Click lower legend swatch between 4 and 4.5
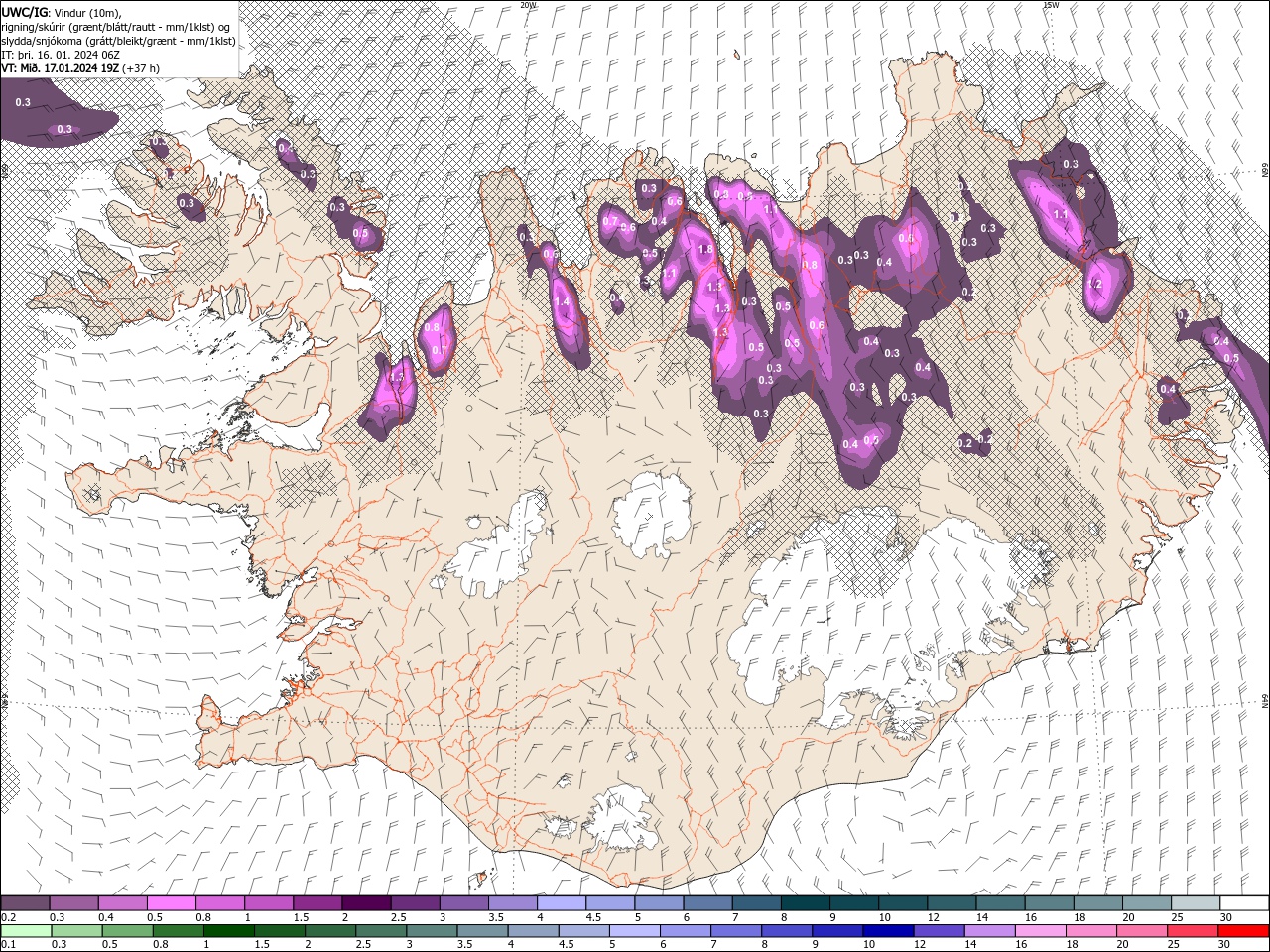This screenshot has width=1270, height=952. [x=534, y=931]
